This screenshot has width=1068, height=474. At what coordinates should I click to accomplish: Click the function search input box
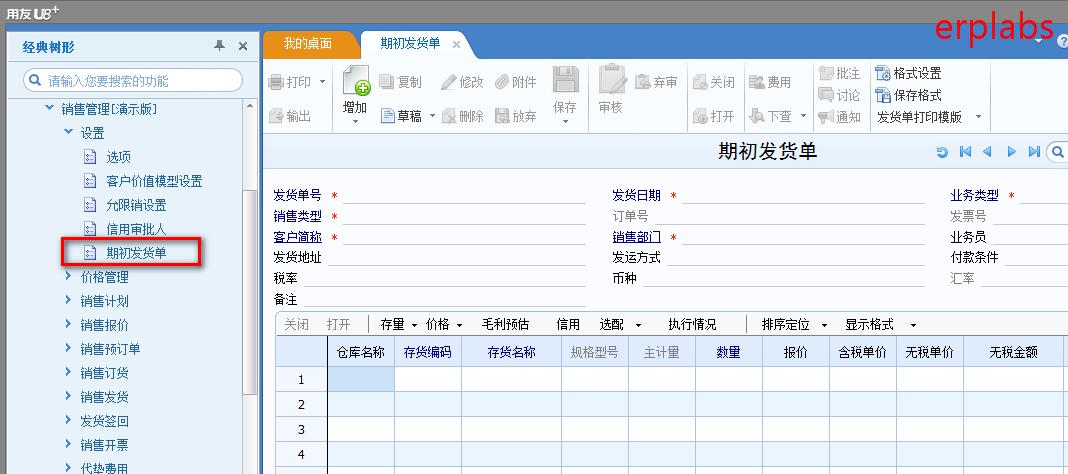[133, 80]
